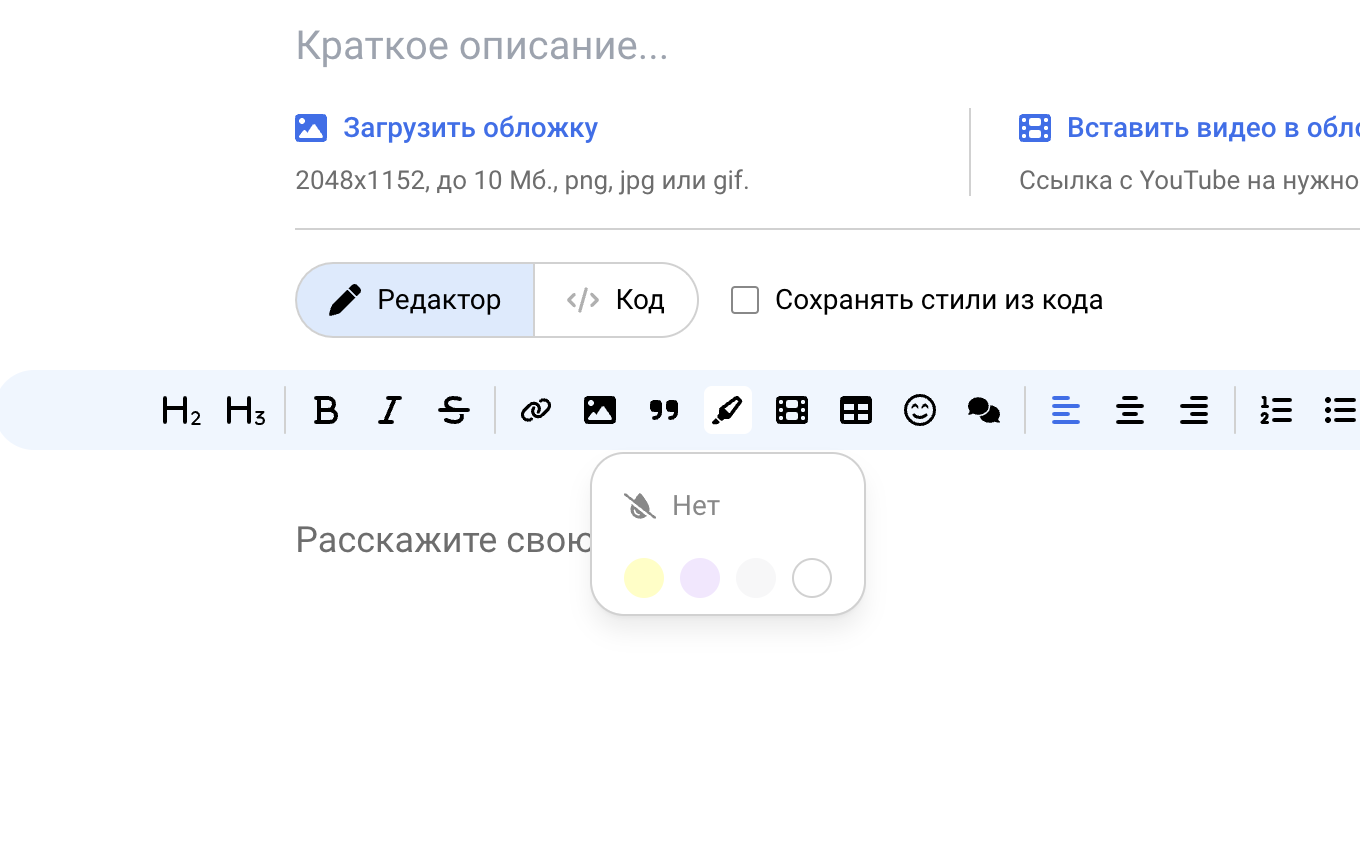Enable Сохранять стили из кода checkbox

745,300
